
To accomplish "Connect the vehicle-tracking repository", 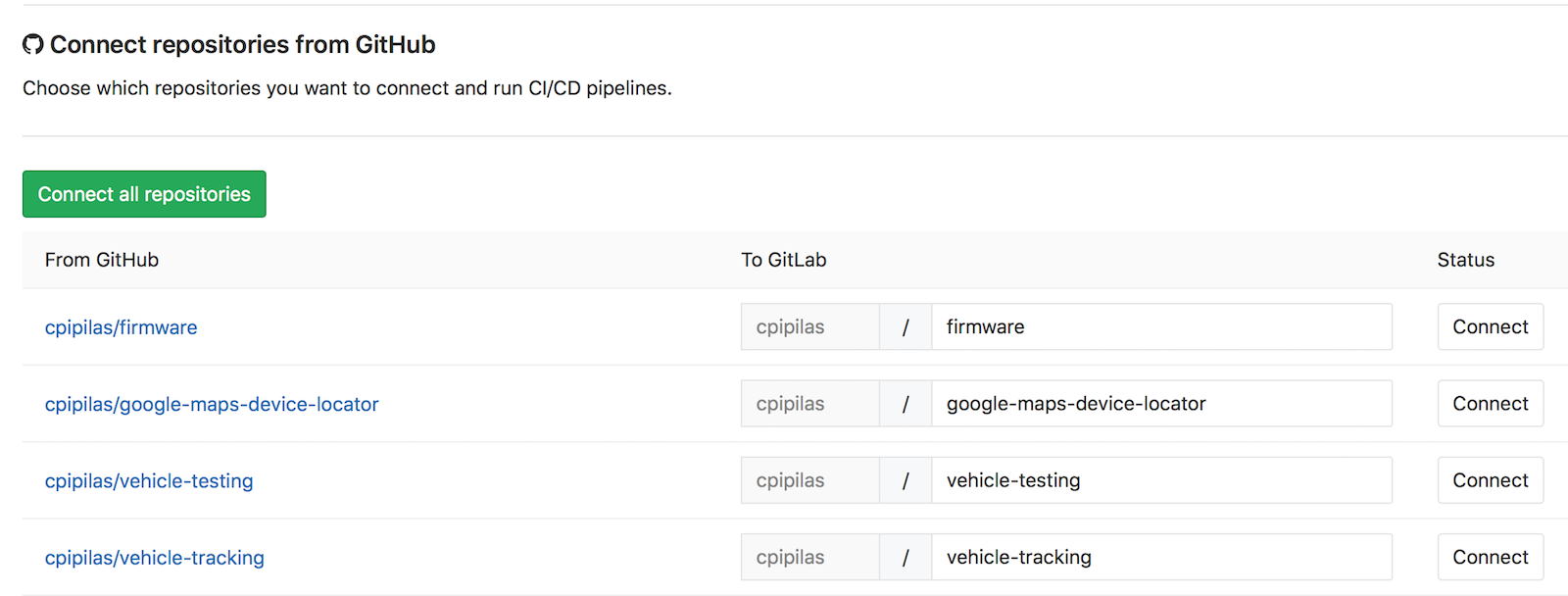I will pos(1490,557).
